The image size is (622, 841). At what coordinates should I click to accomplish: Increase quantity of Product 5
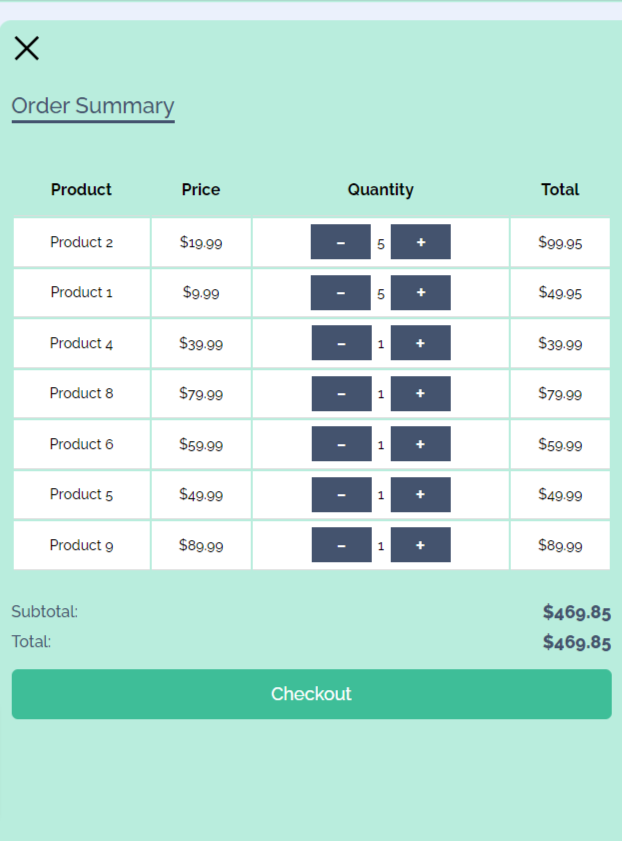420,495
